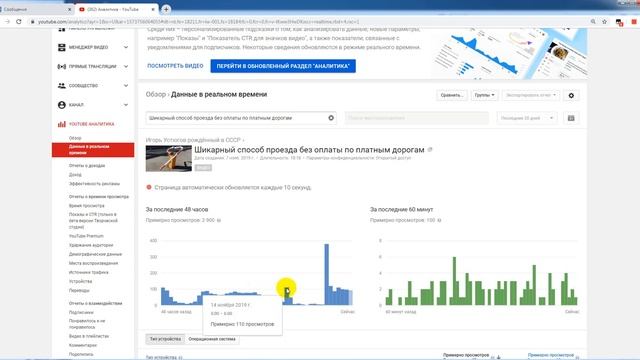Click the channel name breadcrumb above the video
The width and height of the screenshot is (640, 360).
(193, 140)
